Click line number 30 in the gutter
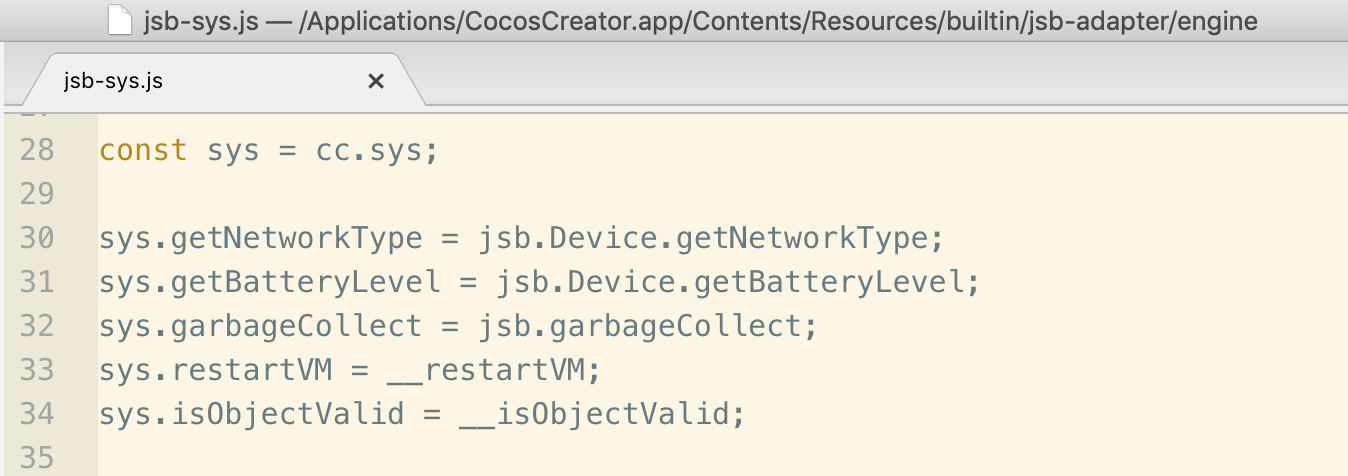The height and width of the screenshot is (476, 1348). (x=37, y=238)
